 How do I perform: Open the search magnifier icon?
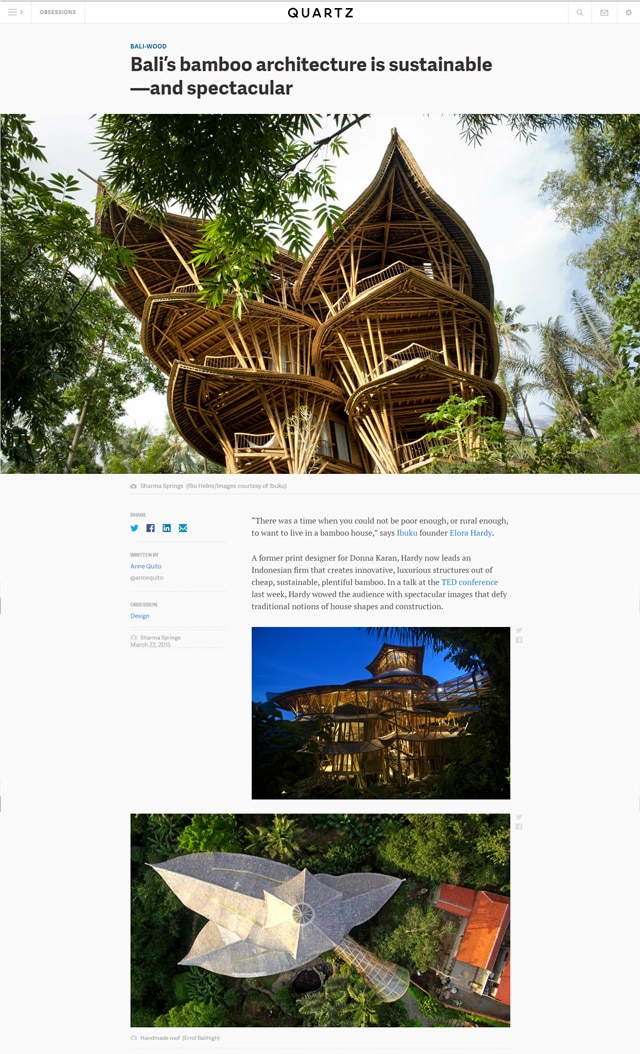(579, 12)
